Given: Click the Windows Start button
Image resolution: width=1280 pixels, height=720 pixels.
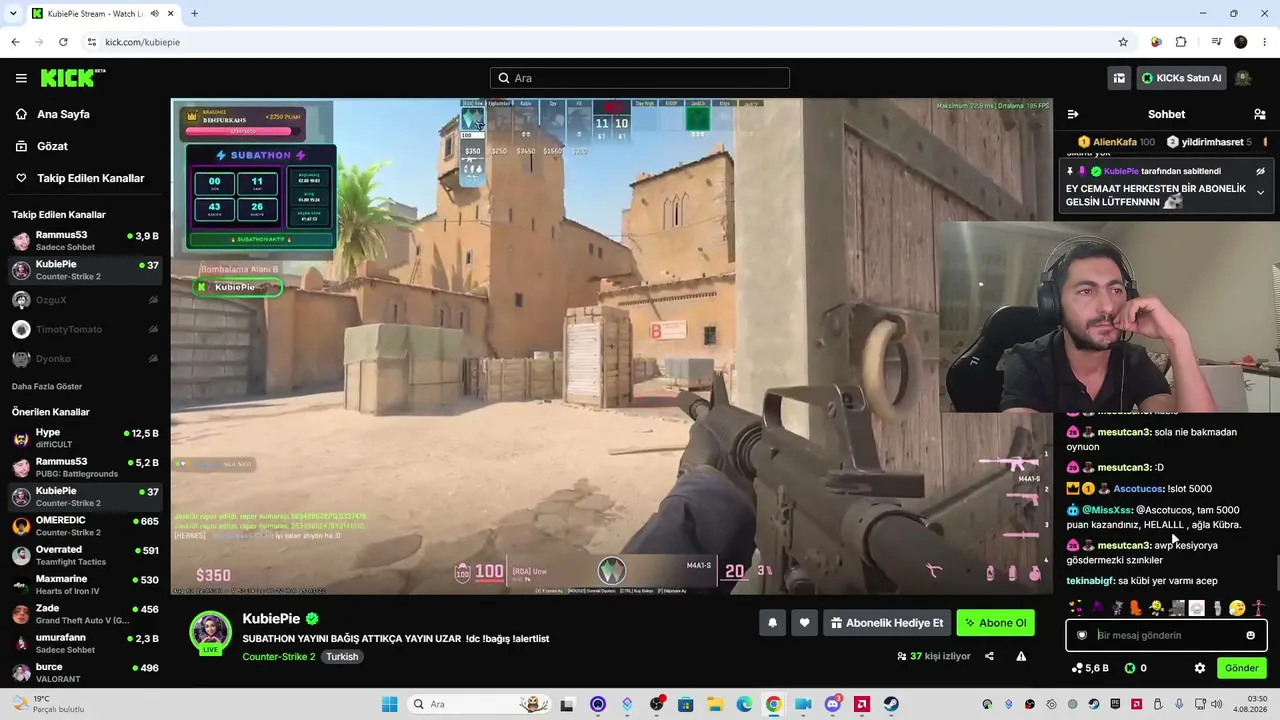Looking at the screenshot, I should [x=389, y=704].
